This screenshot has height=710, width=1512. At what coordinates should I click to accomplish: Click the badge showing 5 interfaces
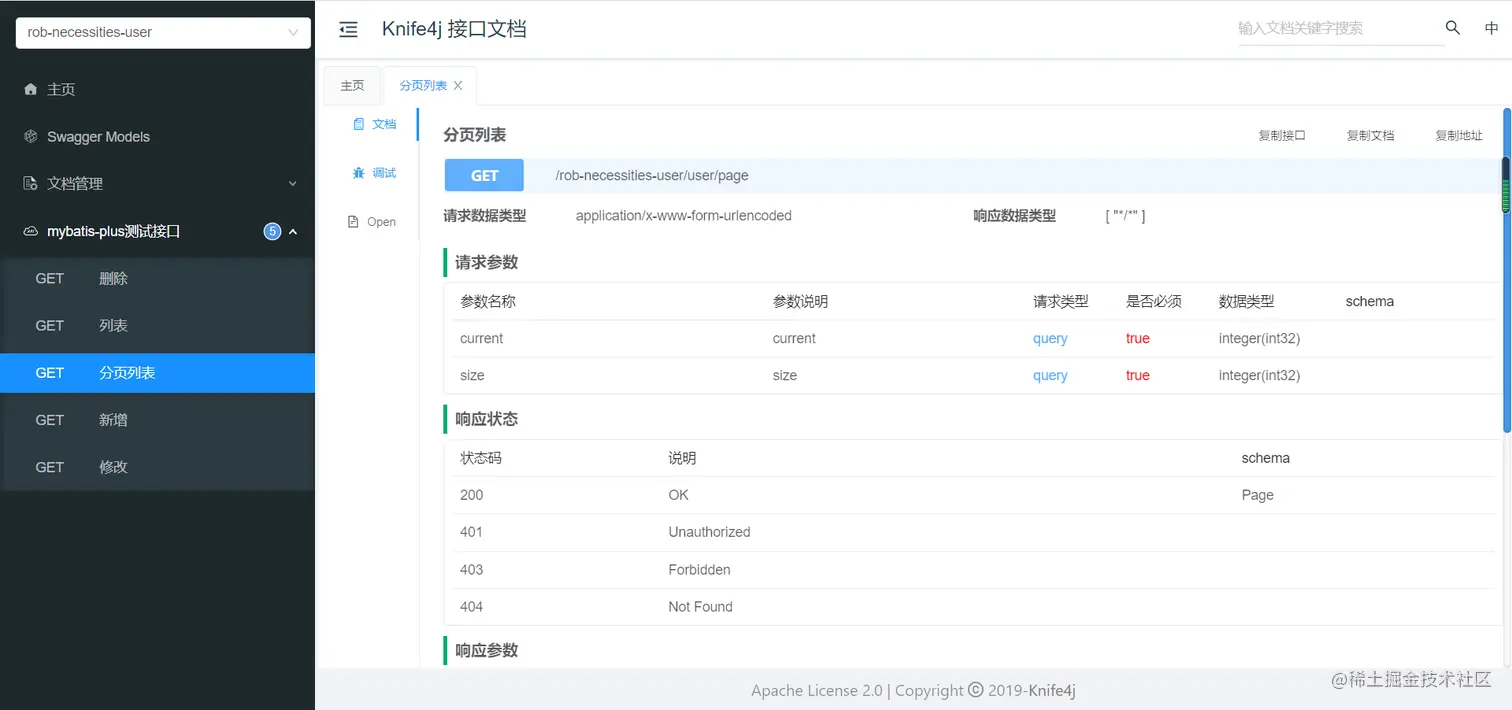coord(272,231)
